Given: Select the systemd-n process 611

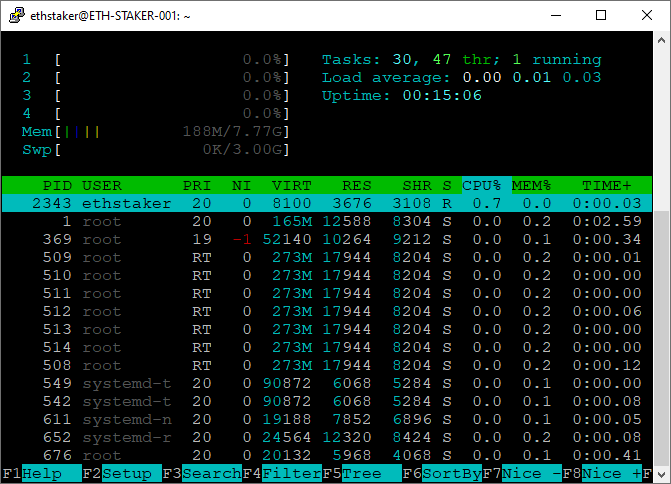Looking at the screenshot, I should tap(327, 419).
